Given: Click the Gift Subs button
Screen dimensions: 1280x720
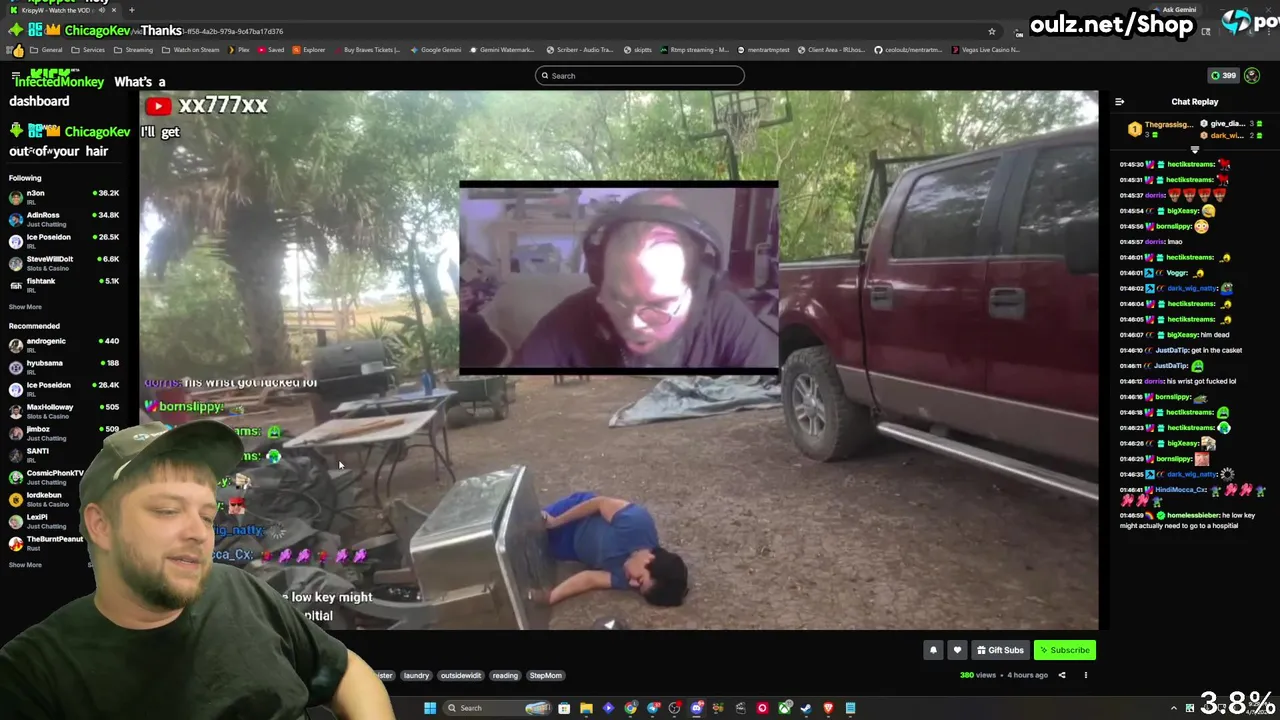Looking at the screenshot, I should 1000,650.
